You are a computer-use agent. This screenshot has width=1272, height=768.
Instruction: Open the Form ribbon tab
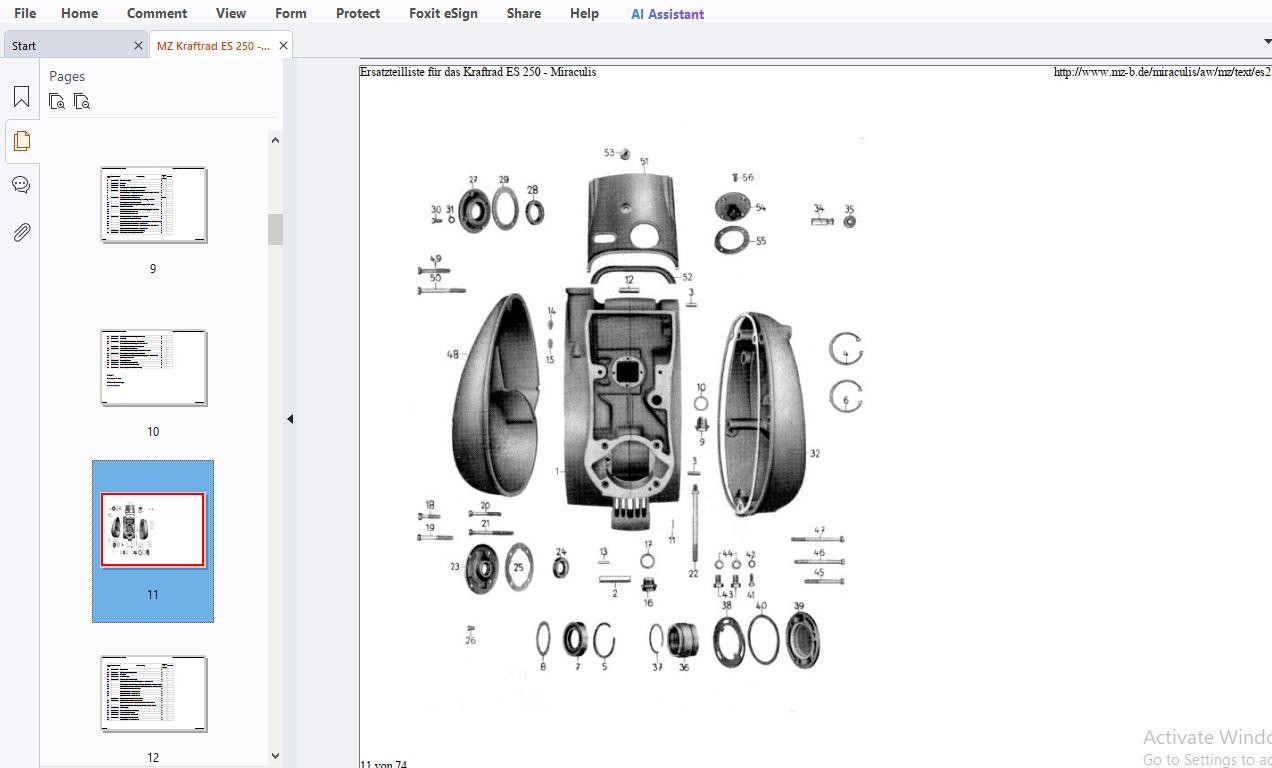point(291,13)
